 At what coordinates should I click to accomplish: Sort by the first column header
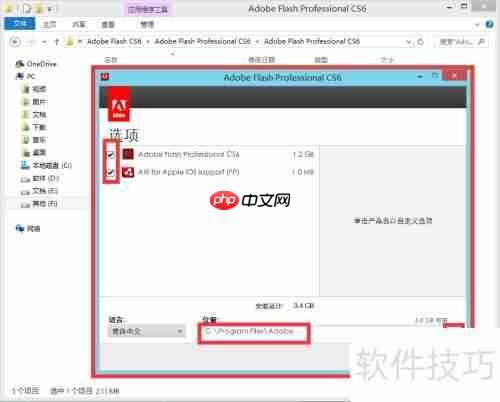111,60
